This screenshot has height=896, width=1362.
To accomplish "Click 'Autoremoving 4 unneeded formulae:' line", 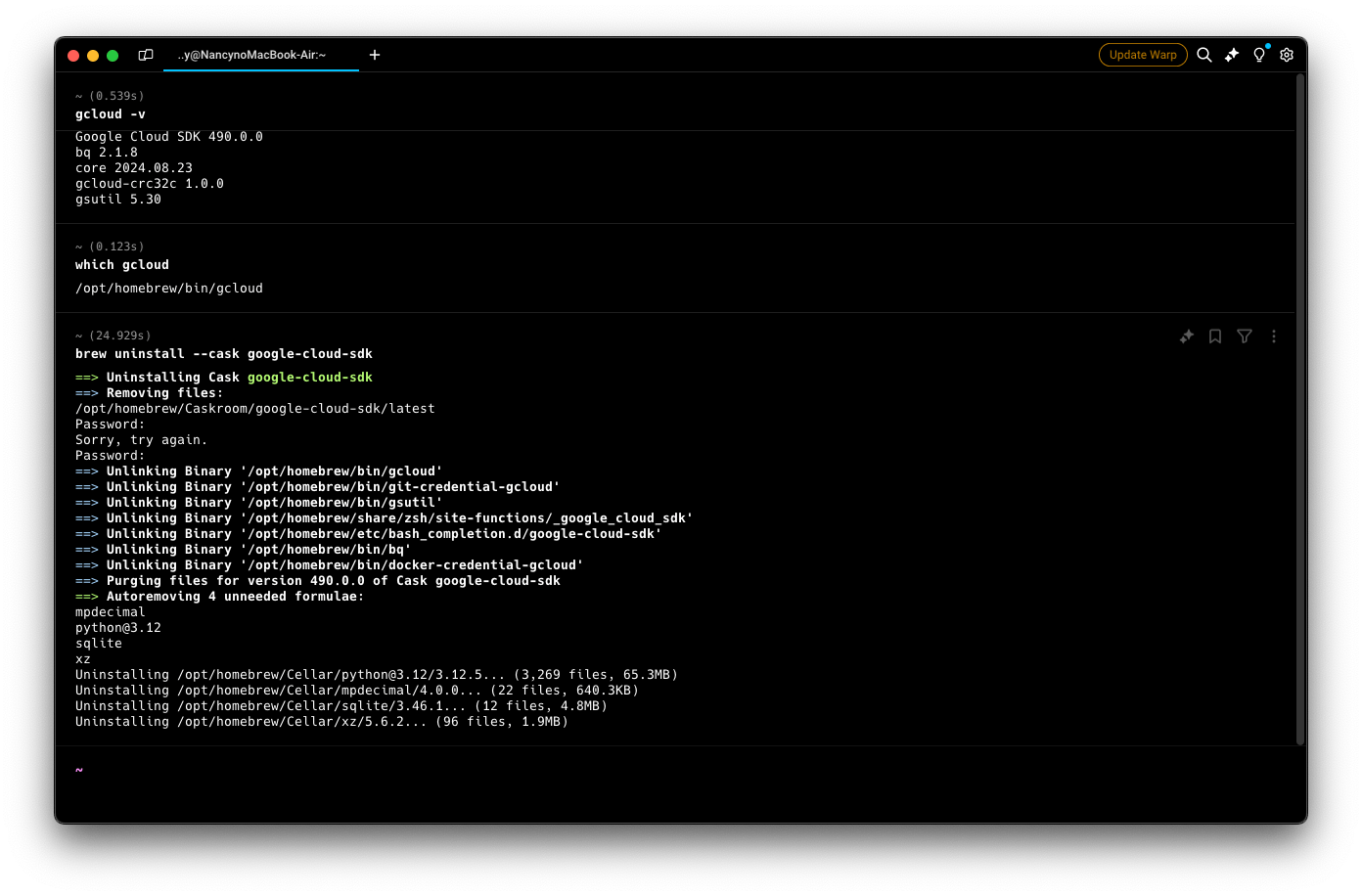I will 220,597.
